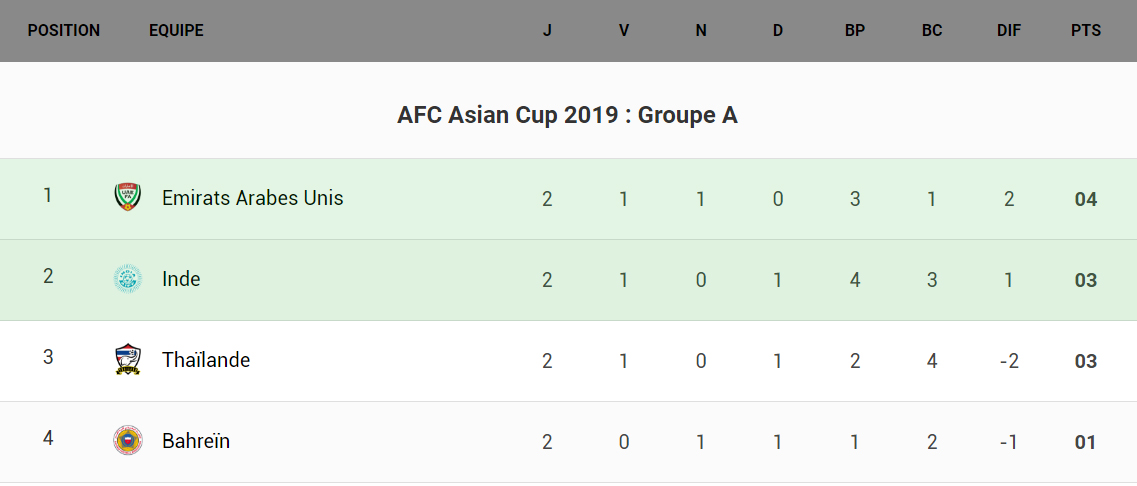
Task: Click the POSITION column header
Action: [x=64, y=31]
